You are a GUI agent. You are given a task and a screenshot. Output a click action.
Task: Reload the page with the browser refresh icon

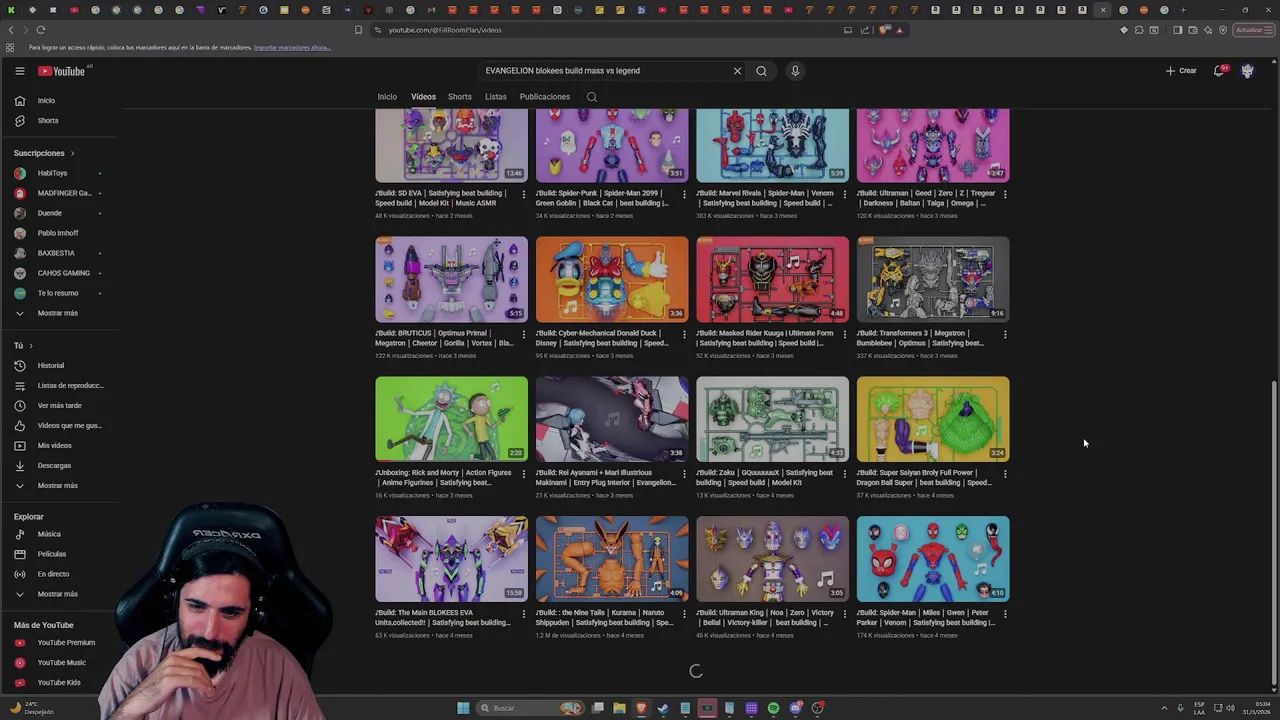point(41,30)
